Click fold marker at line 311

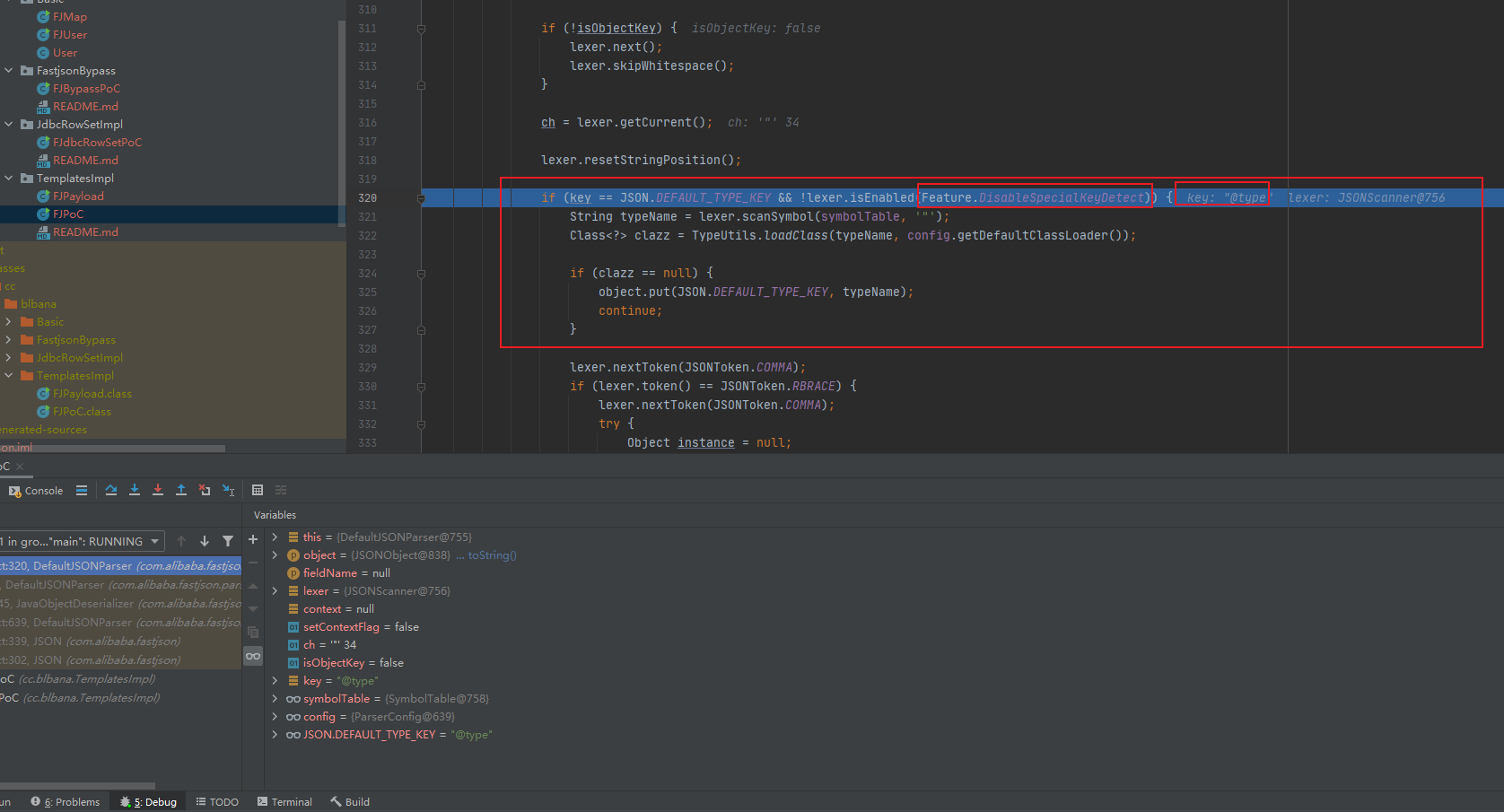click(x=421, y=29)
